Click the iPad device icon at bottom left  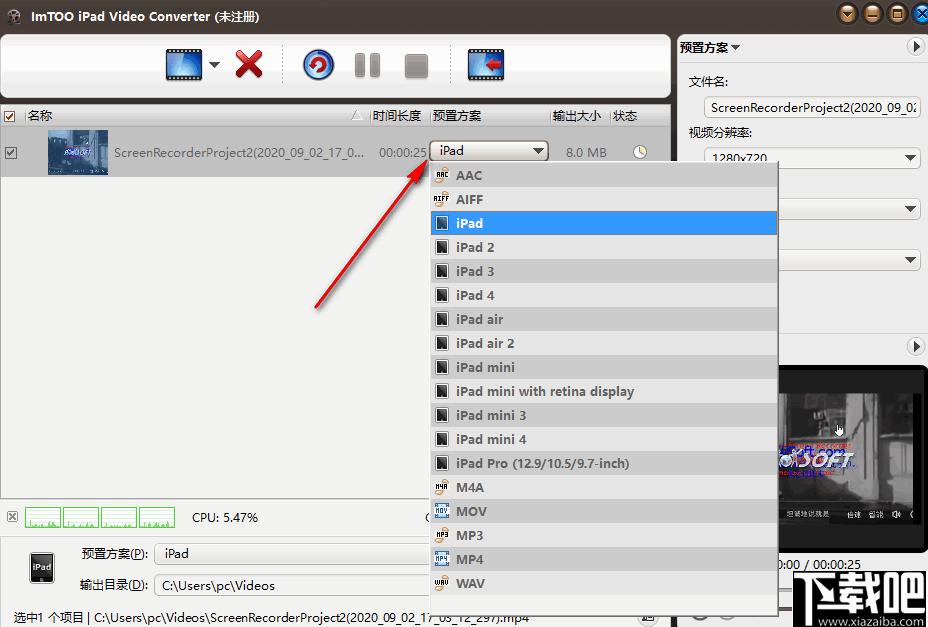[42, 567]
